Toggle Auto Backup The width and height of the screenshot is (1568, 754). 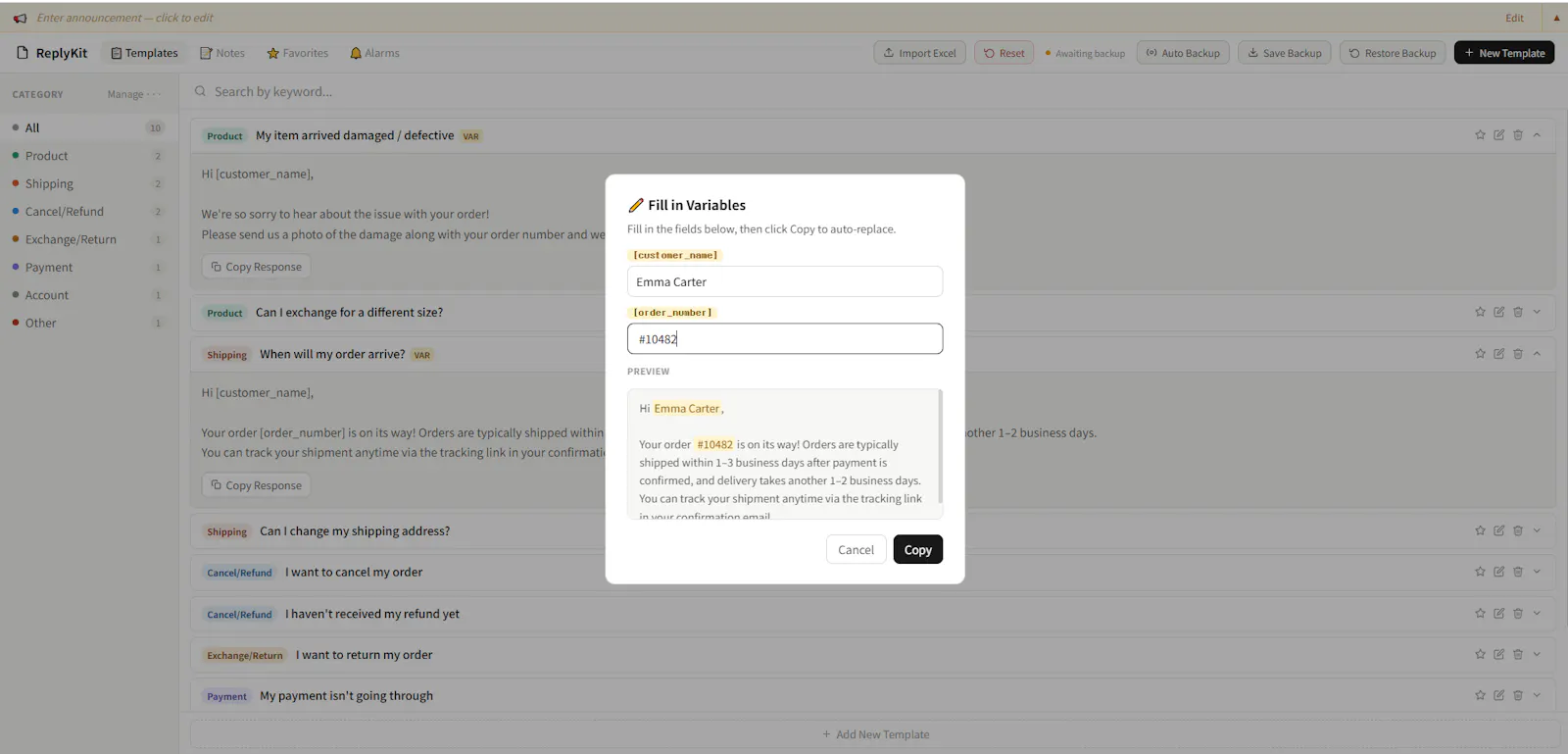[x=1183, y=53]
